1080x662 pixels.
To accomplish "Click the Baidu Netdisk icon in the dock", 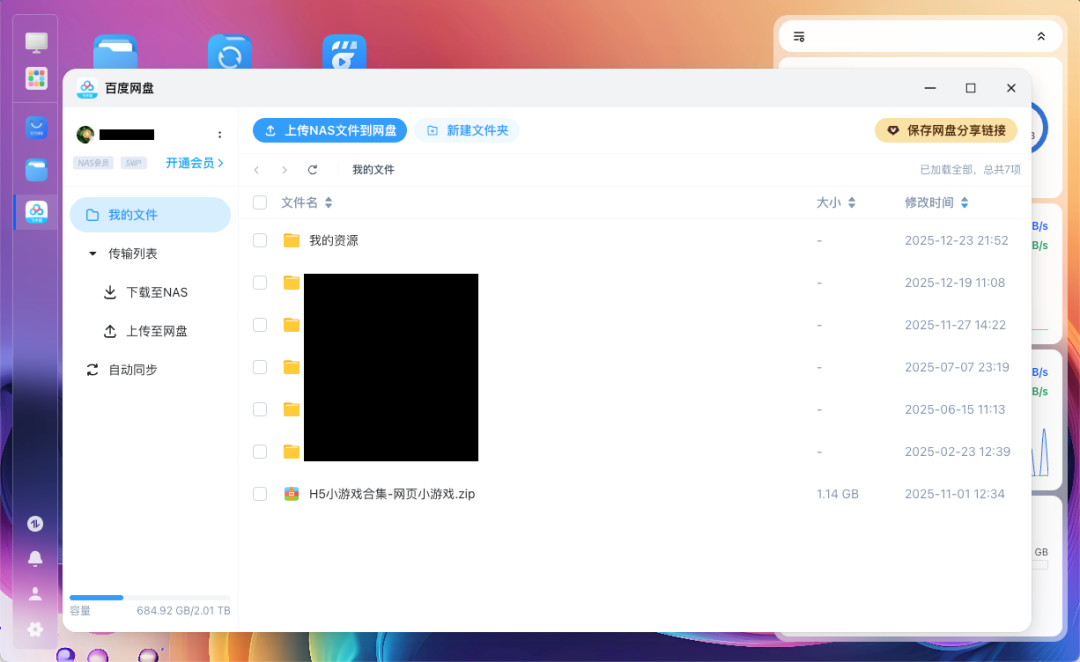I will point(34,211).
